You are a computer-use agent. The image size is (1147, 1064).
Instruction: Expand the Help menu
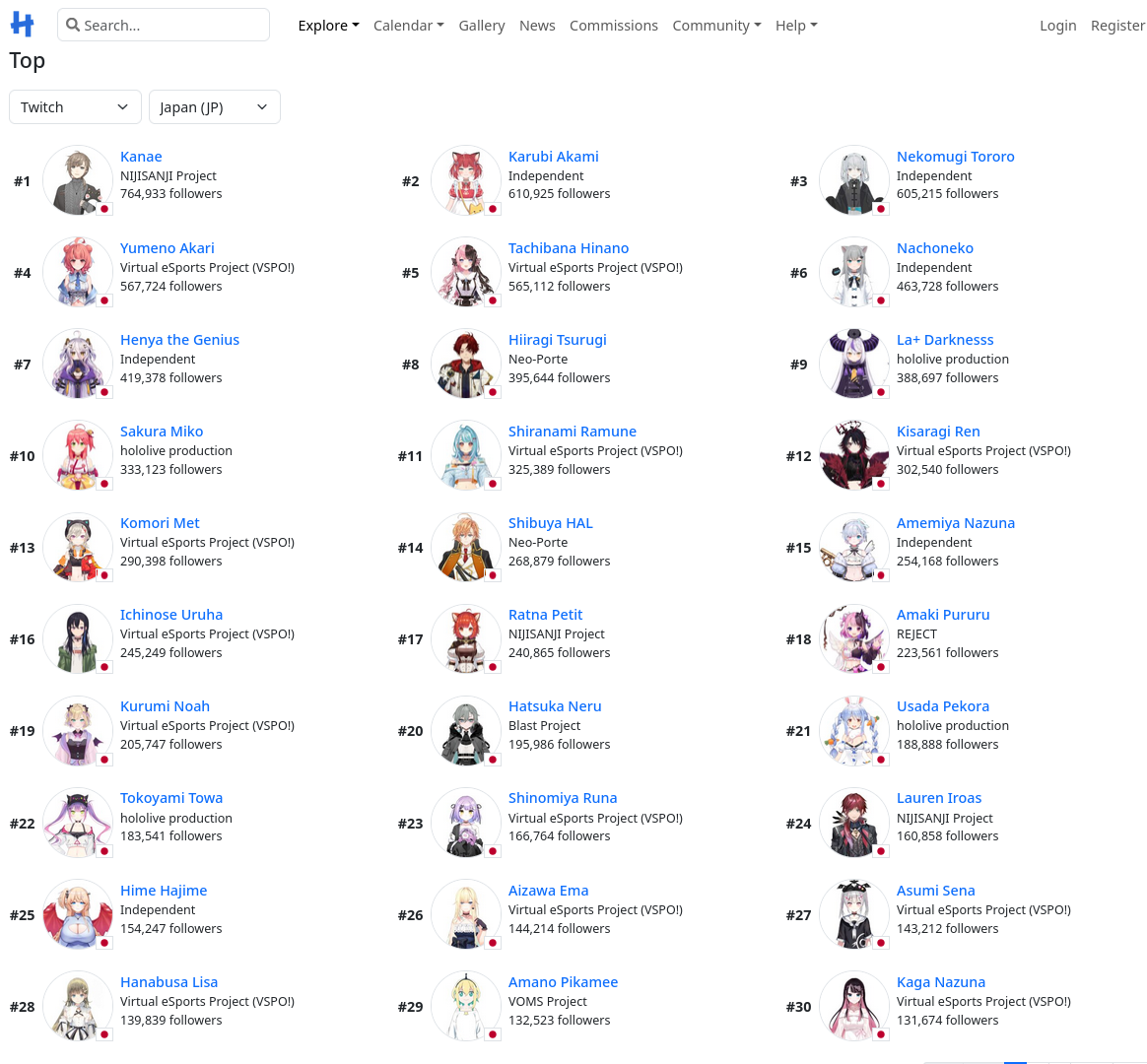796,26
